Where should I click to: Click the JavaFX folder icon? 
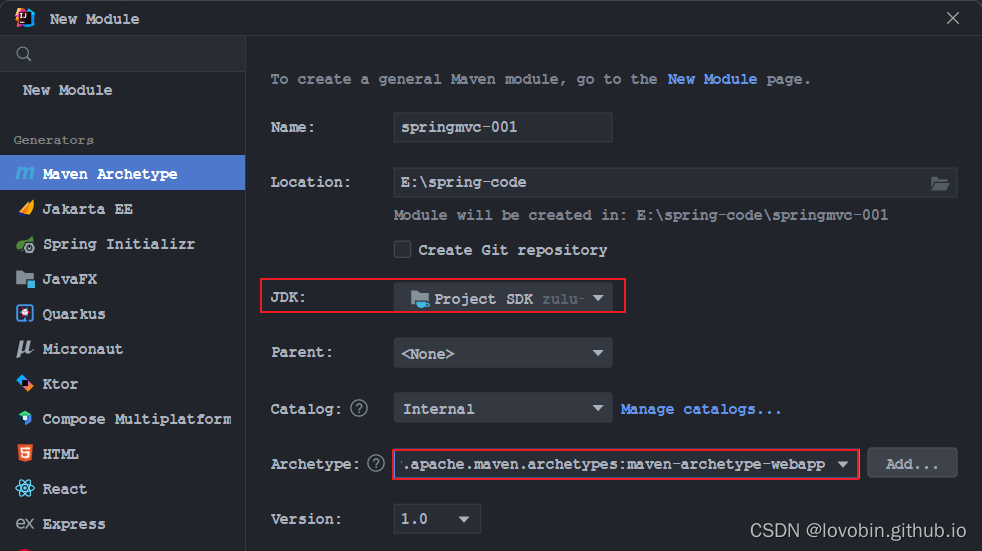point(25,279)
